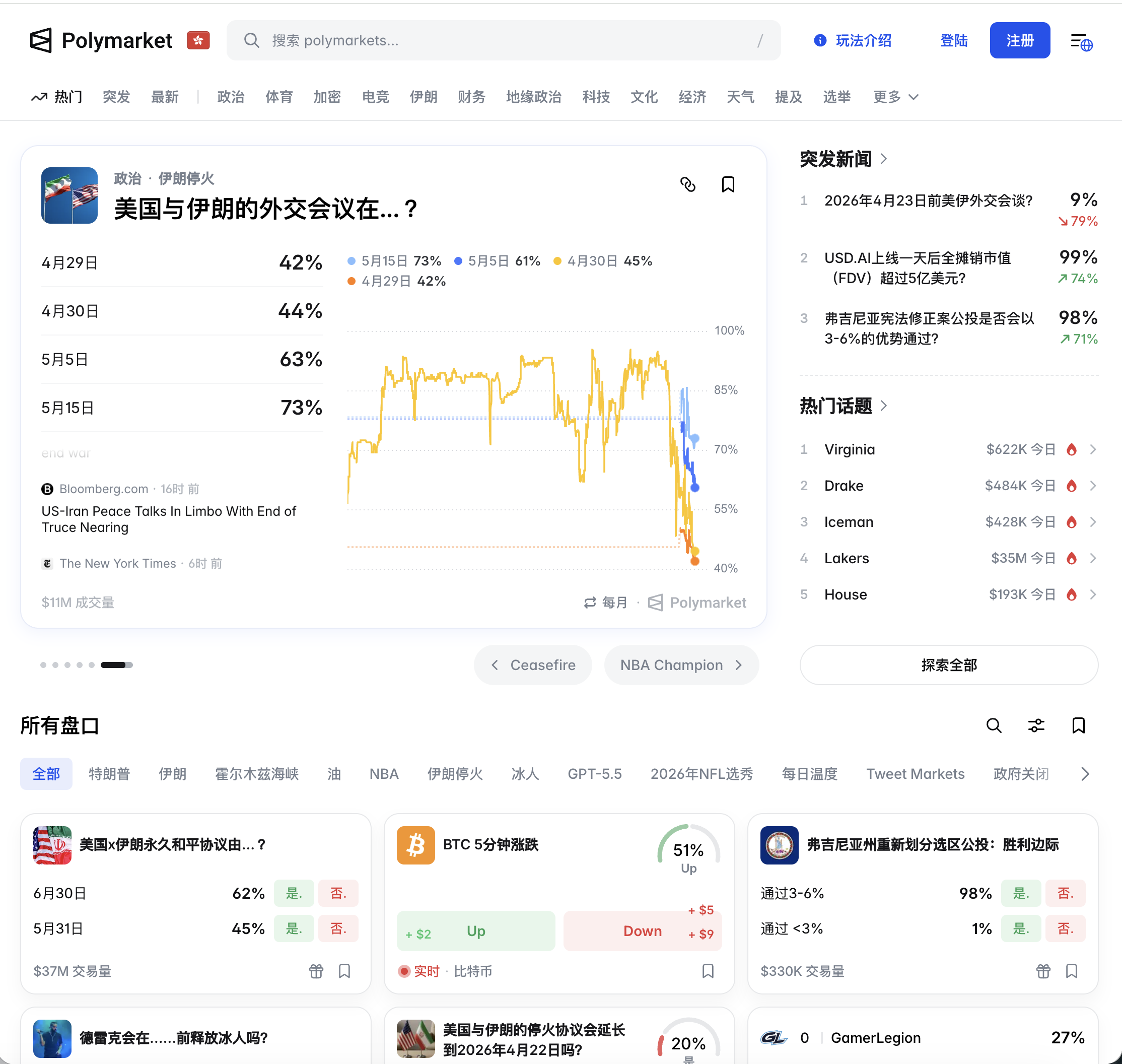Screen dimensions: 1122x1064
Task: Expand the 突发新闻 section chevron
Action: pos(883,159)
